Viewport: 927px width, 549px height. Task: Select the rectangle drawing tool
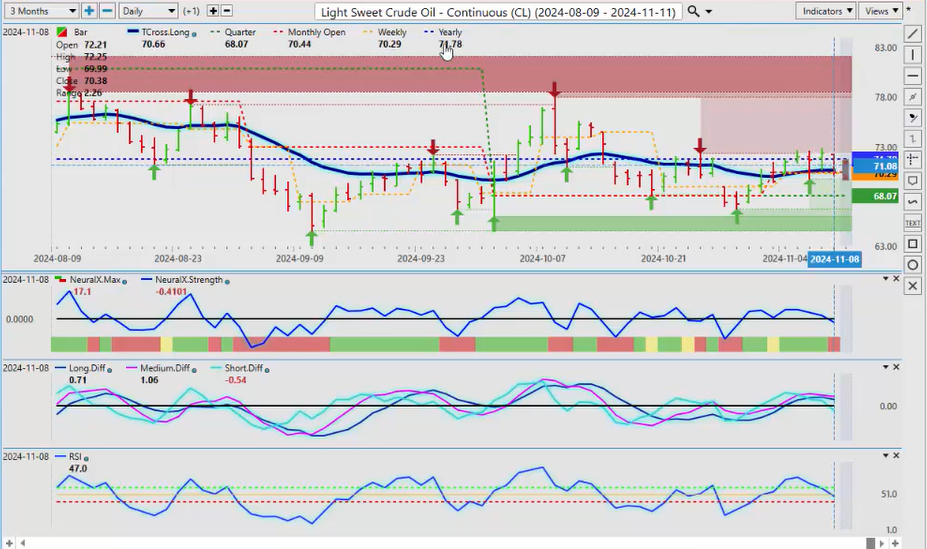[912, 244]
